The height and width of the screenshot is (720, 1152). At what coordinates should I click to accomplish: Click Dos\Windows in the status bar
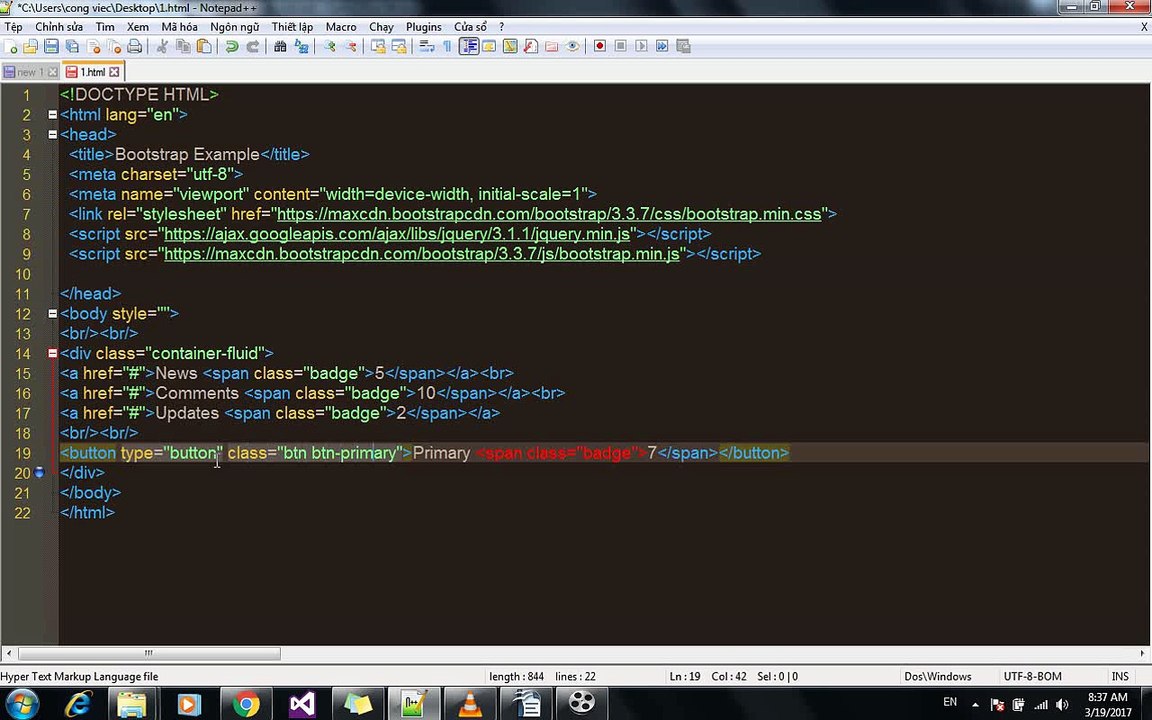tap(937, 676)
